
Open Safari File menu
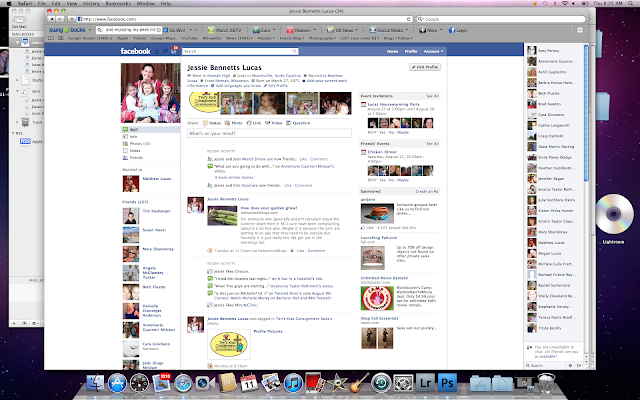42,3
